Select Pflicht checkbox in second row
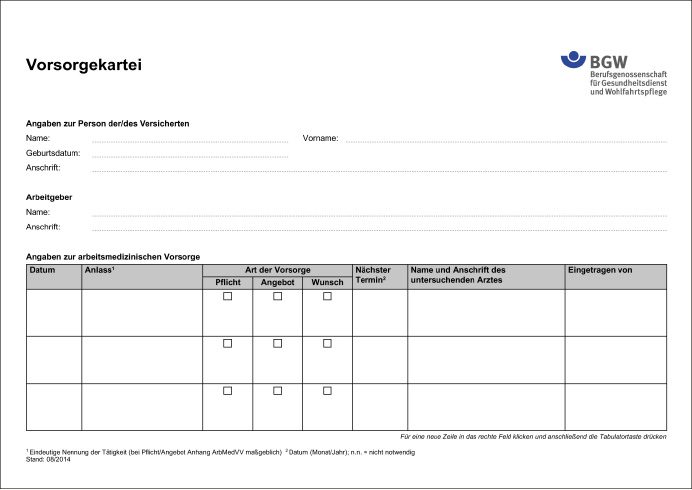 coord(227,343)
